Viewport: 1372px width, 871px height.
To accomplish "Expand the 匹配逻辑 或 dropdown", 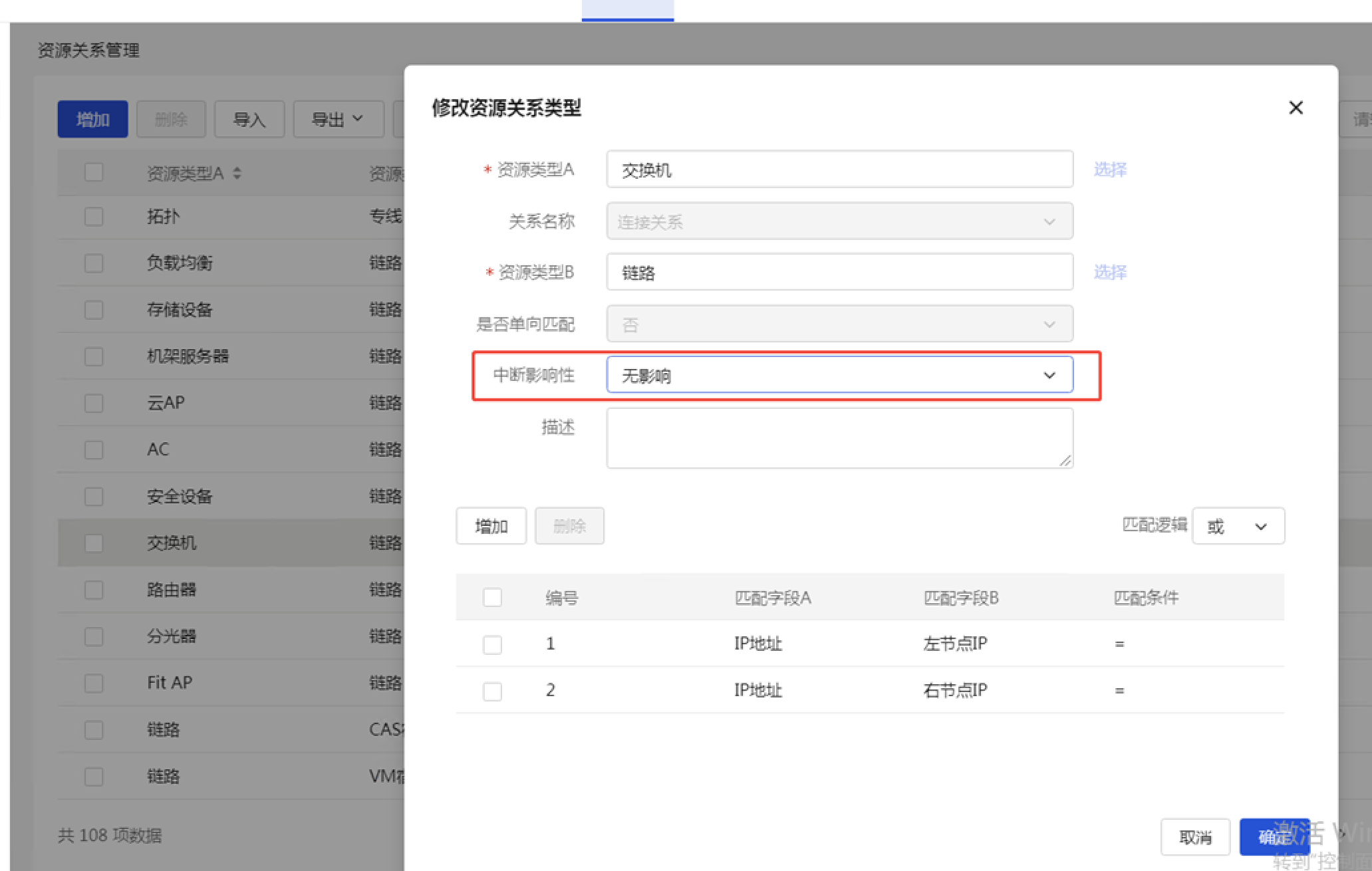I will click(1238, 527).
